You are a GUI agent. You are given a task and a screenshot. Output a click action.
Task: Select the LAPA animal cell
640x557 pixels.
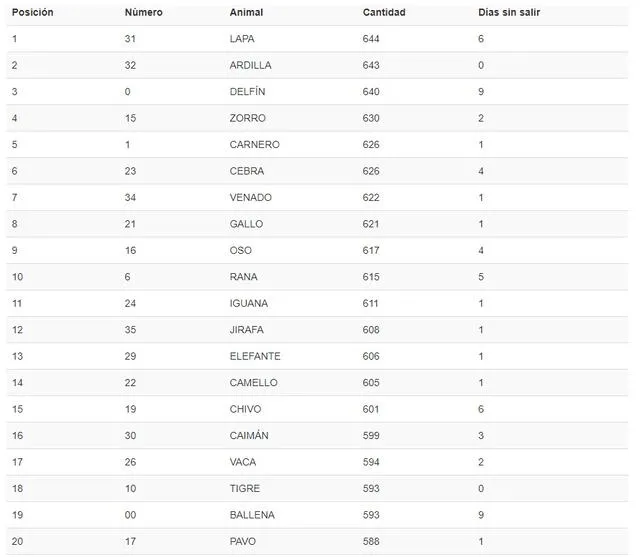pos(242,39)
